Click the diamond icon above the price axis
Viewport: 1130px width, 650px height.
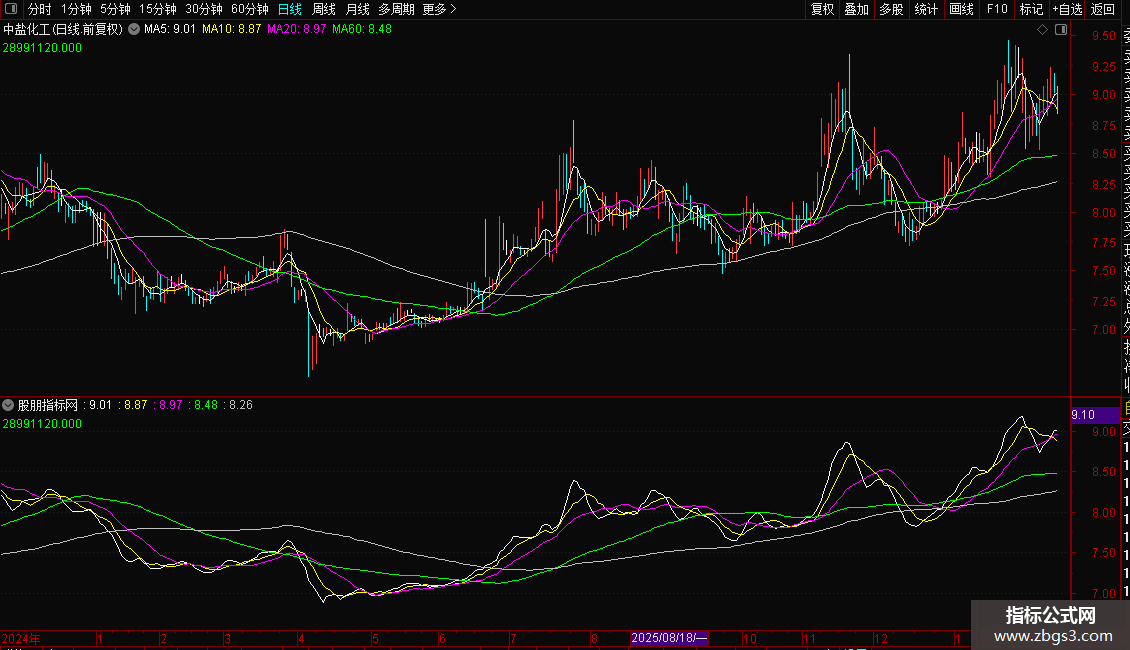[1043, 30]
